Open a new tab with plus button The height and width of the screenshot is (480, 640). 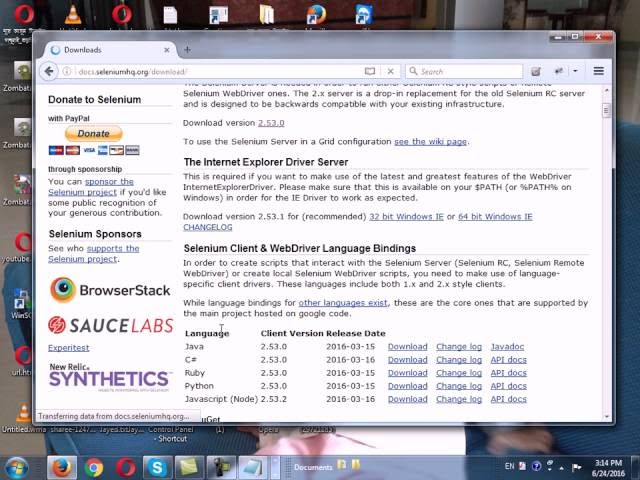187,49
